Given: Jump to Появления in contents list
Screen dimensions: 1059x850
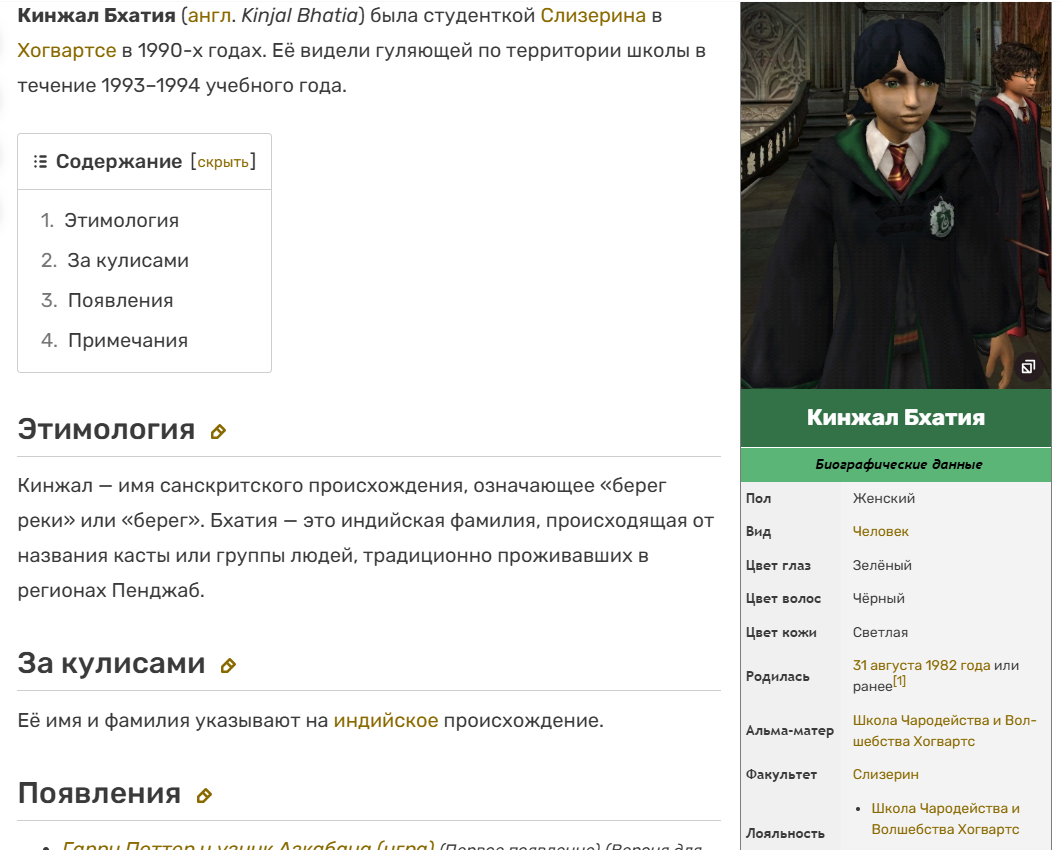Looking at the screenshot, I should point(120,300).
